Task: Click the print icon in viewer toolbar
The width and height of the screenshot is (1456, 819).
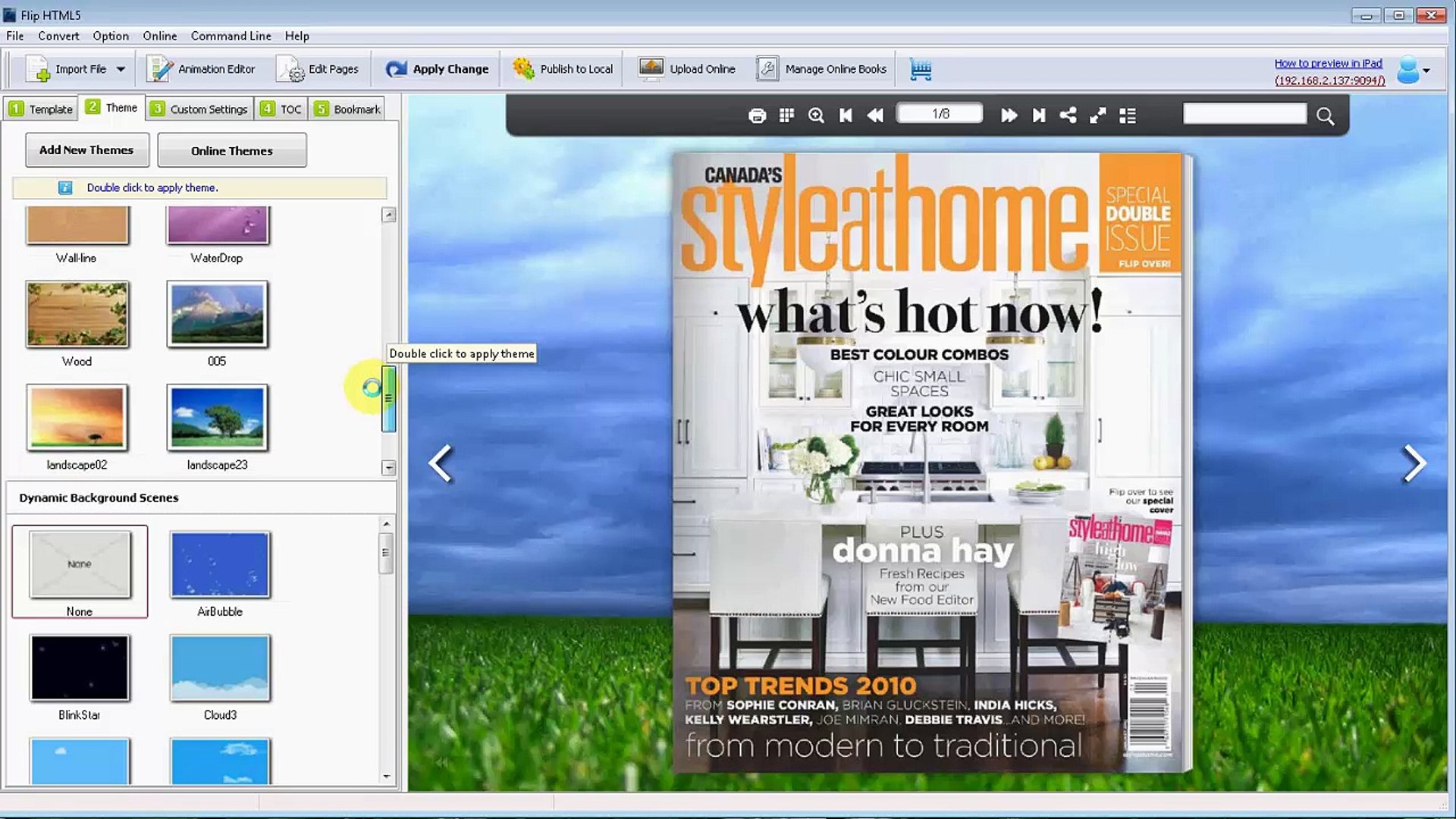Action: [x=757, y=115]
